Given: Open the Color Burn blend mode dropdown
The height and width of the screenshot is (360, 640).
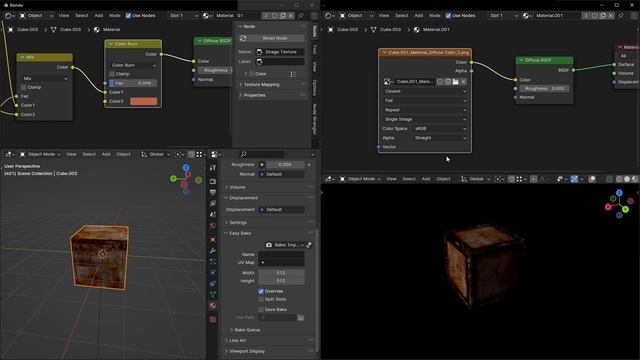Looking at the screenshot, I should [x=133, y=65].
